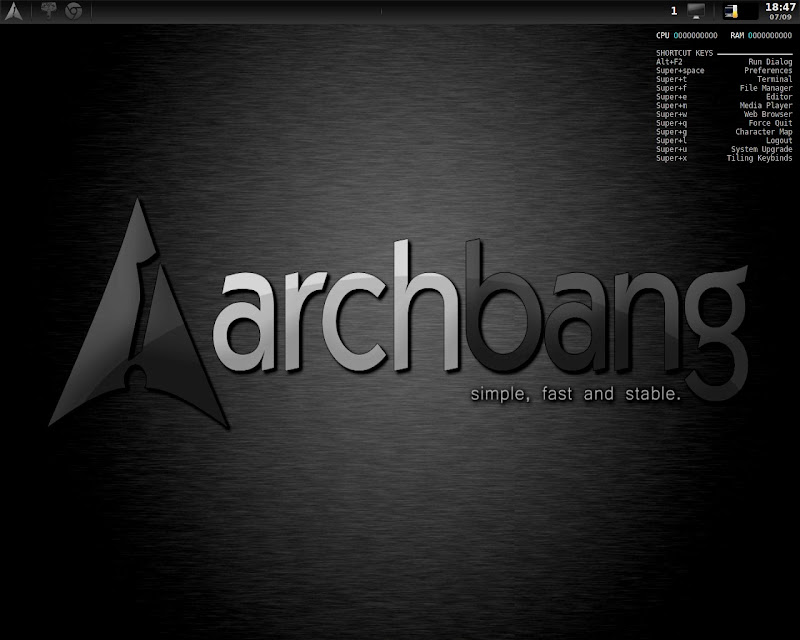Click the Media Player label
The height and width of the screenshot is (640, 800).
[766, 105]
